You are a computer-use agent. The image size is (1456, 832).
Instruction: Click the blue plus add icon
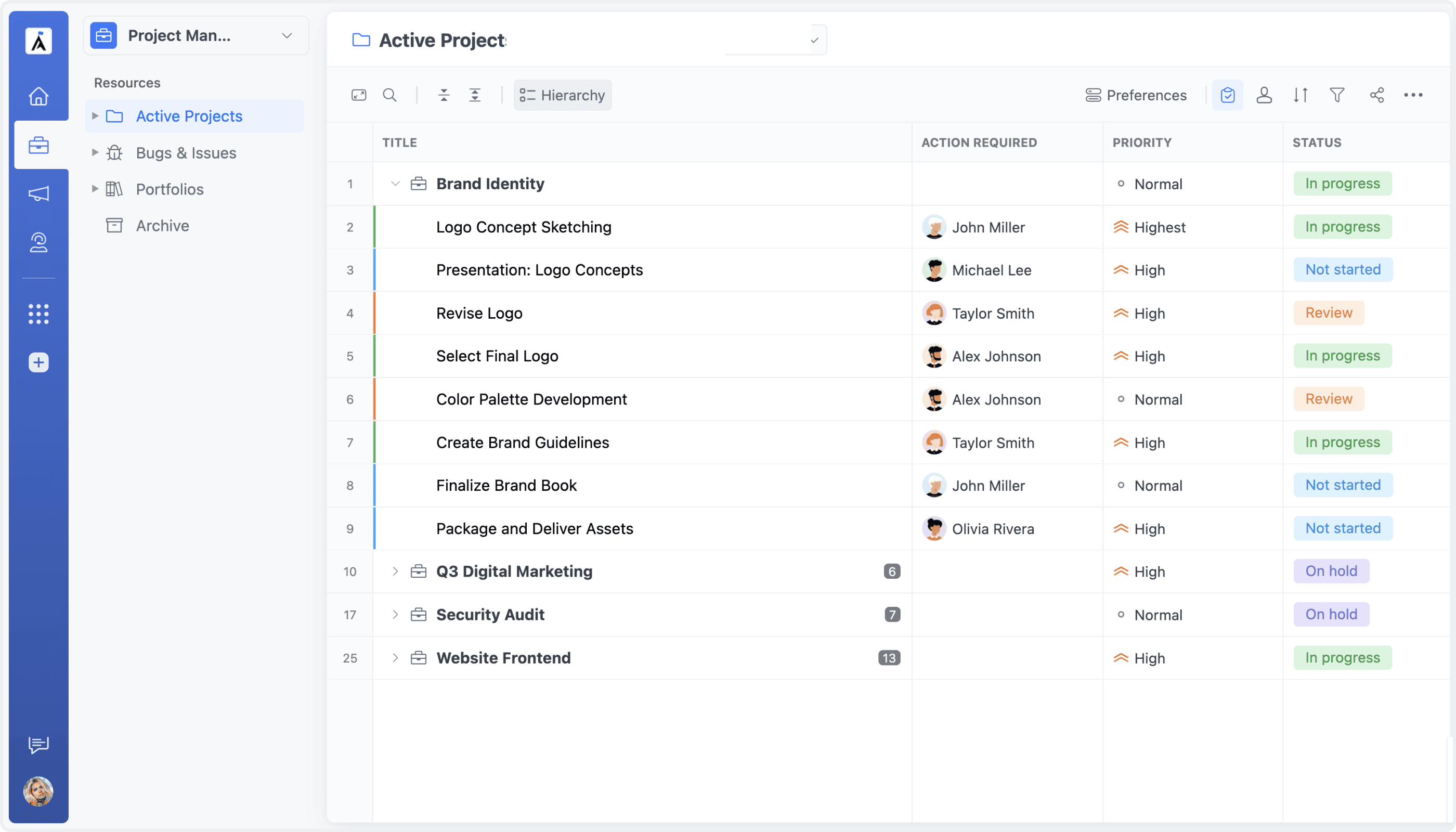(38, 362)
